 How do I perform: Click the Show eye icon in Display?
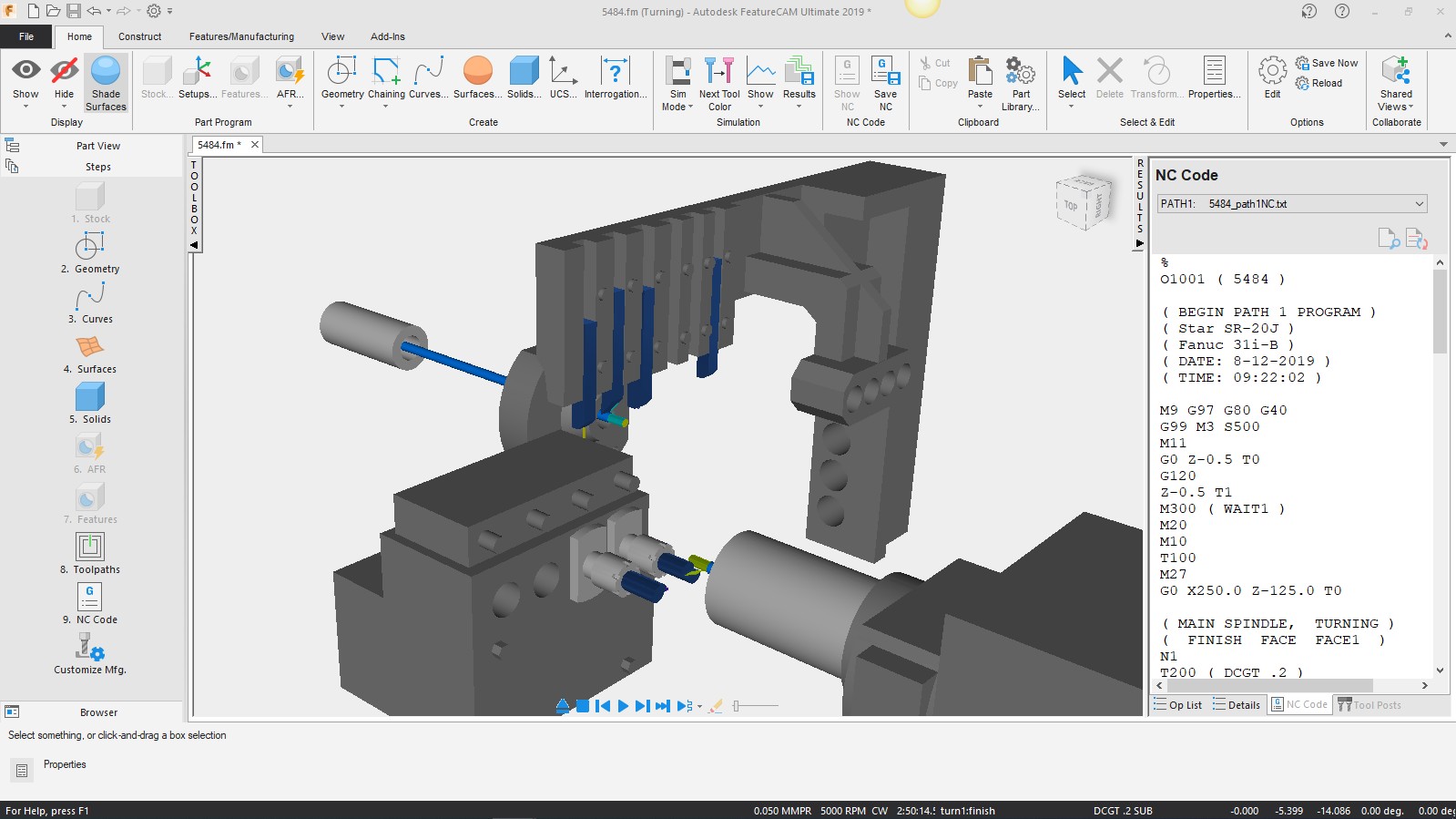coord(25,70)
